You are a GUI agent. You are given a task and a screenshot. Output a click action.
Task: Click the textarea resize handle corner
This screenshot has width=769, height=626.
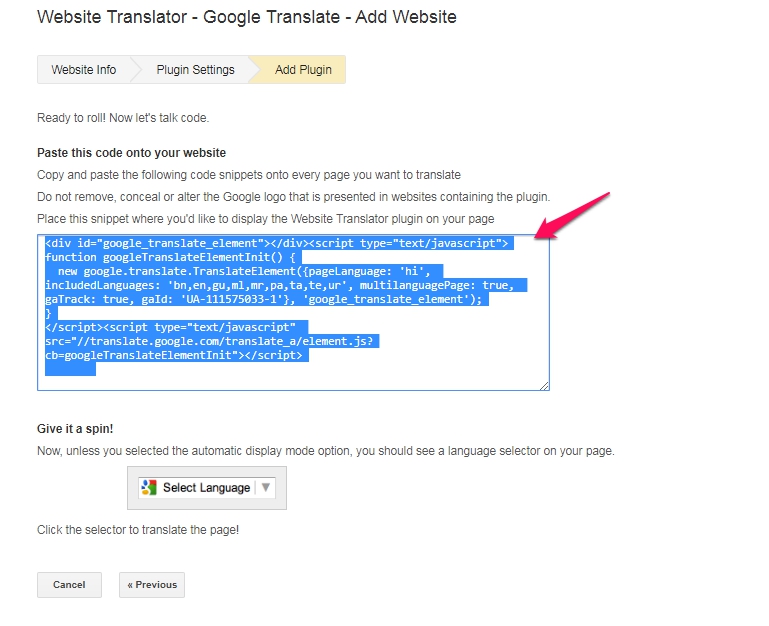pyautogui.click(x=544, y=386)
